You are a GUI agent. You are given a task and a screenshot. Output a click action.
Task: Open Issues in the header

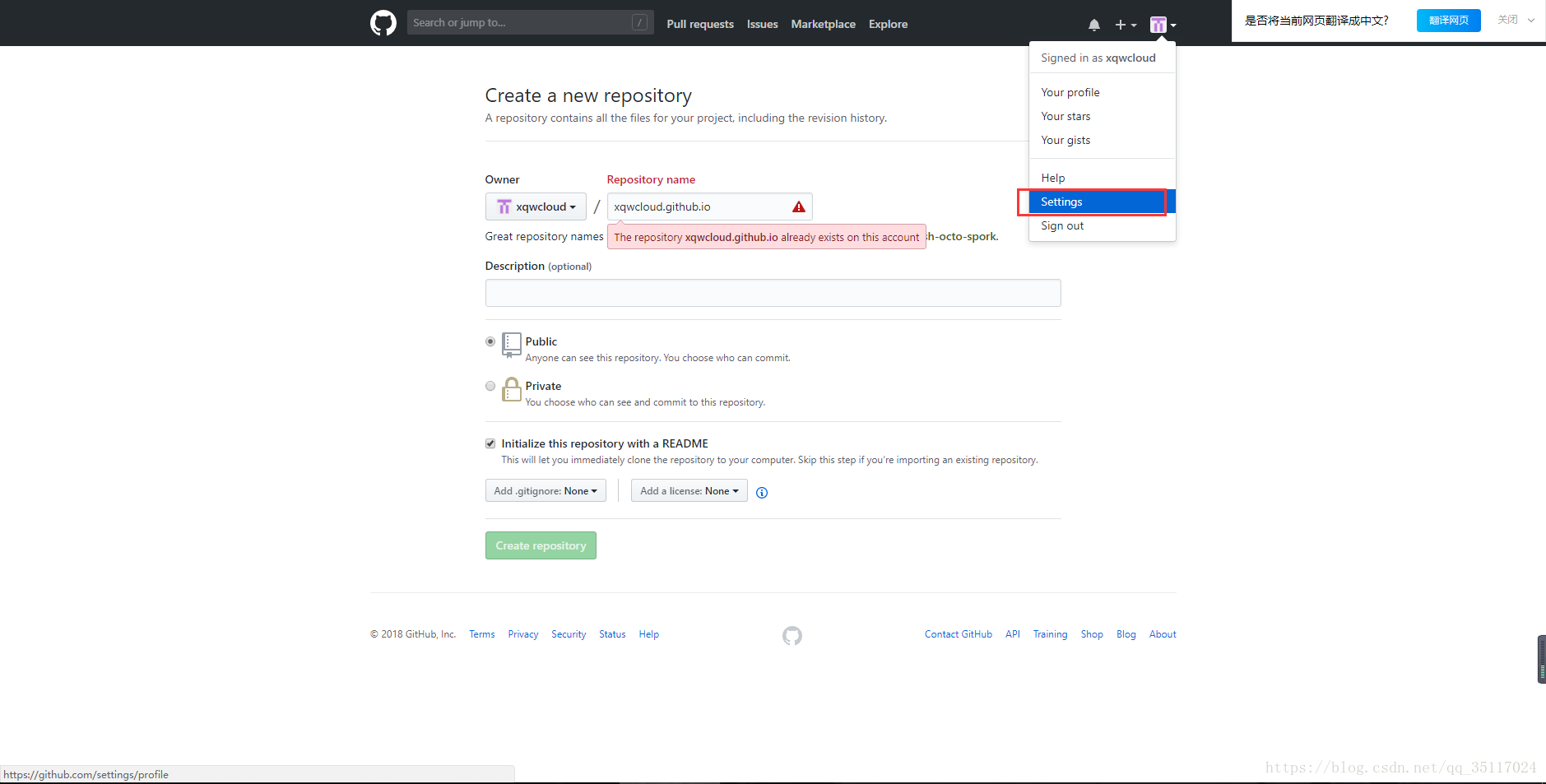point(762,24)
